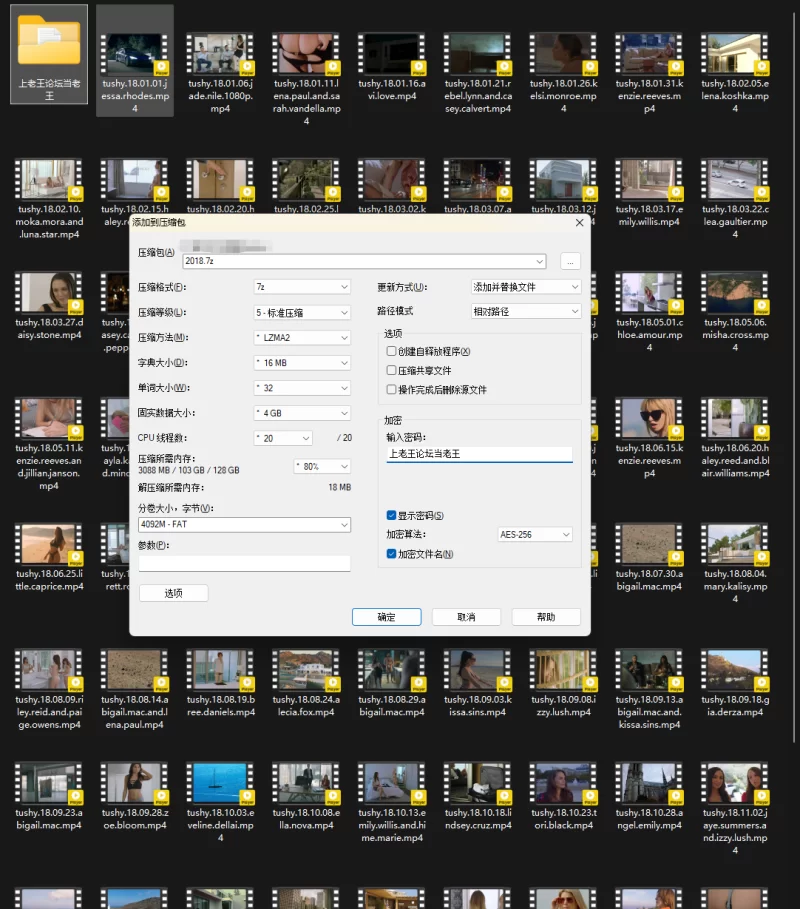This screenshot has height=909, width=800.
Task: Click the 输入密码 password field
Action: tap(479, 454)
